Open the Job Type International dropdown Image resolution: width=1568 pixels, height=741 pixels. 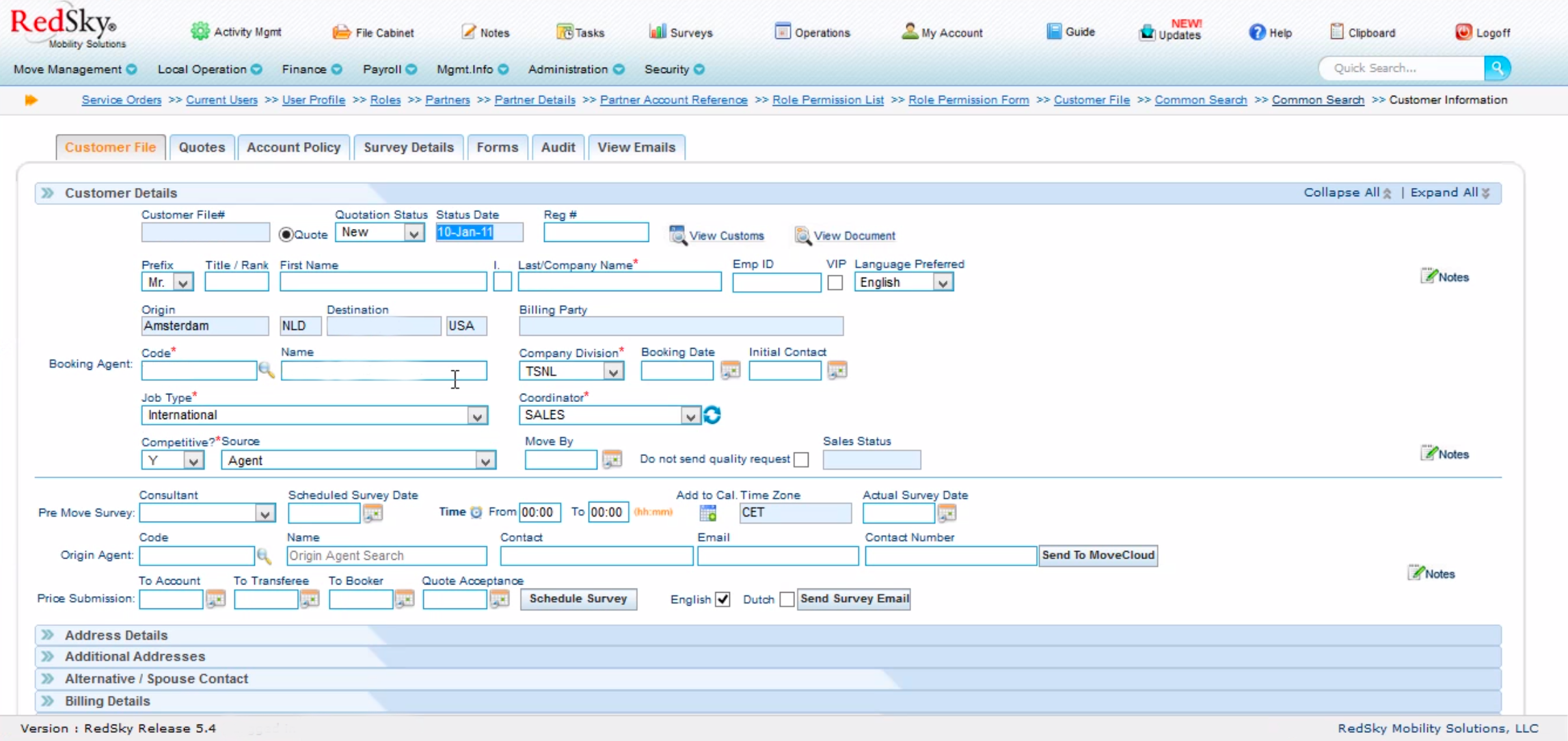[477, 416]
